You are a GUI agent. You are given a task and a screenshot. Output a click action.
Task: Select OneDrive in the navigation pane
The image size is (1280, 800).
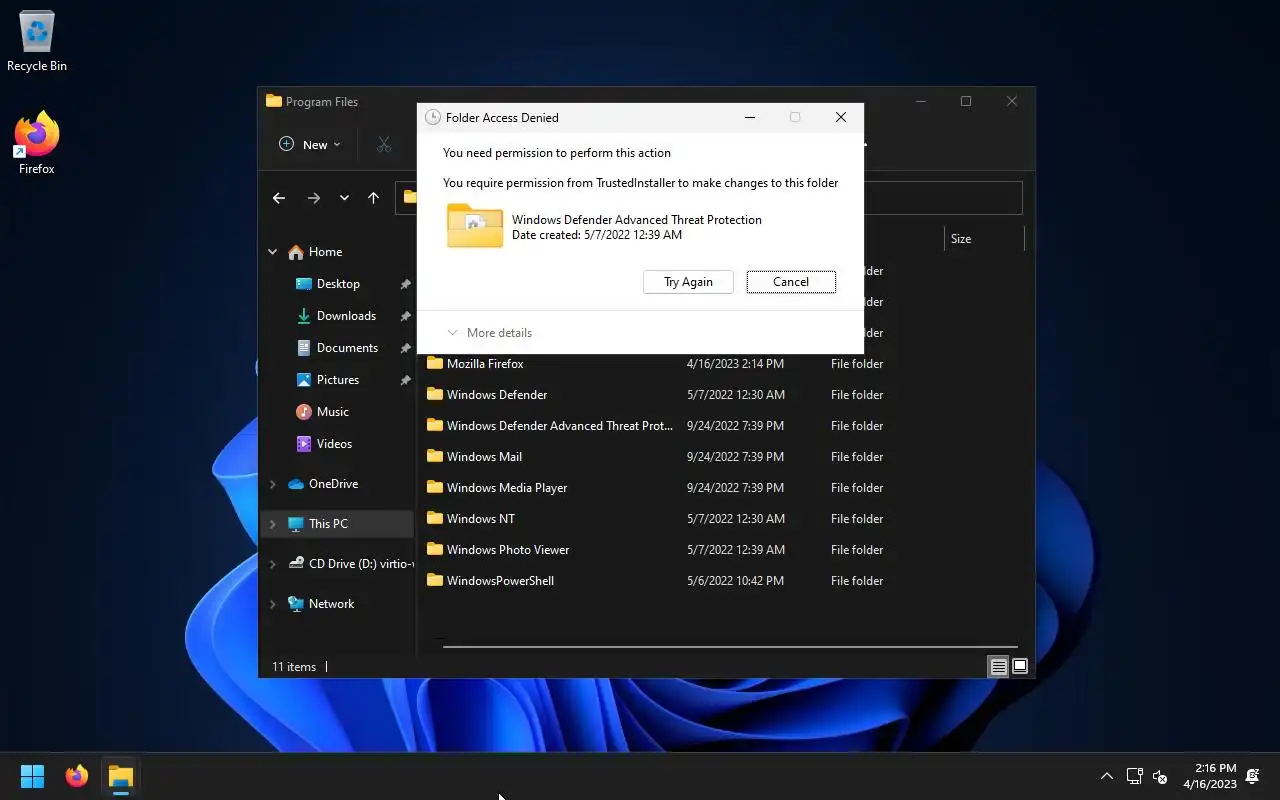333,484
